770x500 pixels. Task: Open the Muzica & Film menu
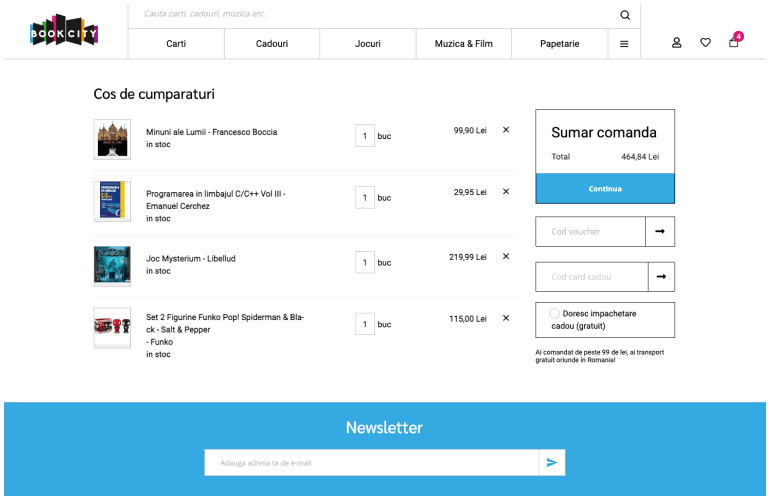[463, 44]
